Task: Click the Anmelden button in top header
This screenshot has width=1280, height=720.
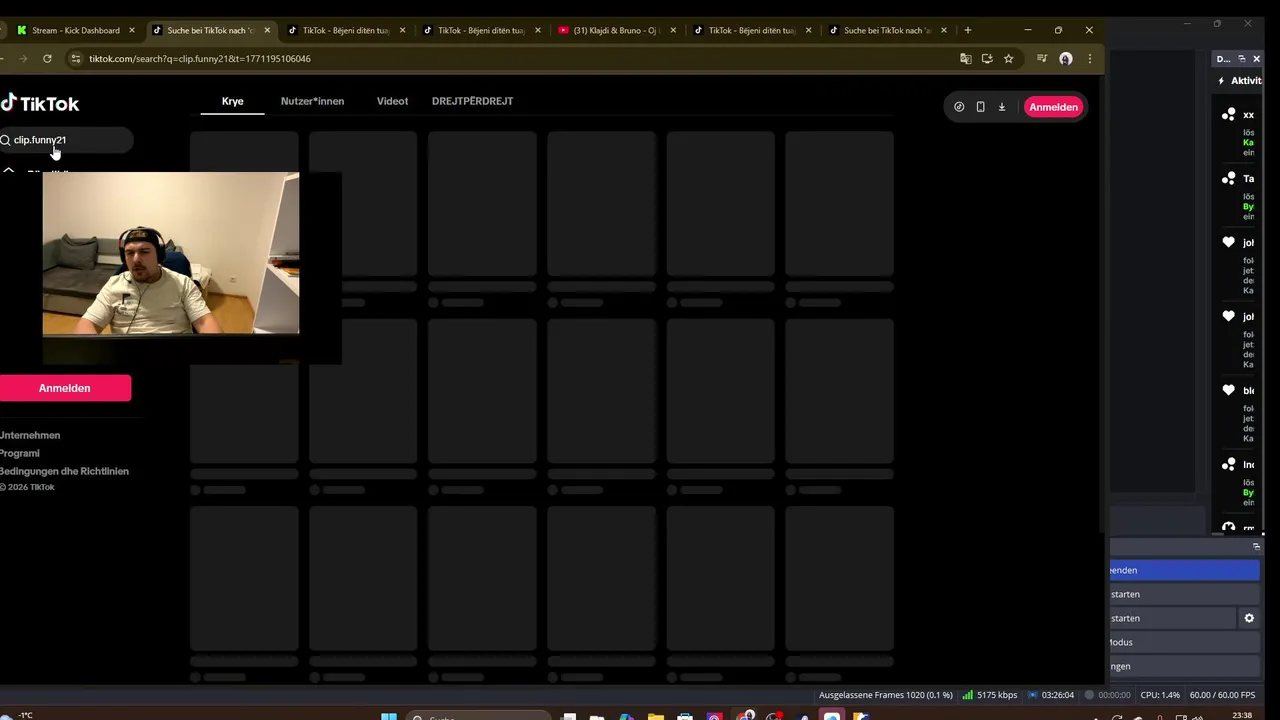Action: (x=1053, y=107)
